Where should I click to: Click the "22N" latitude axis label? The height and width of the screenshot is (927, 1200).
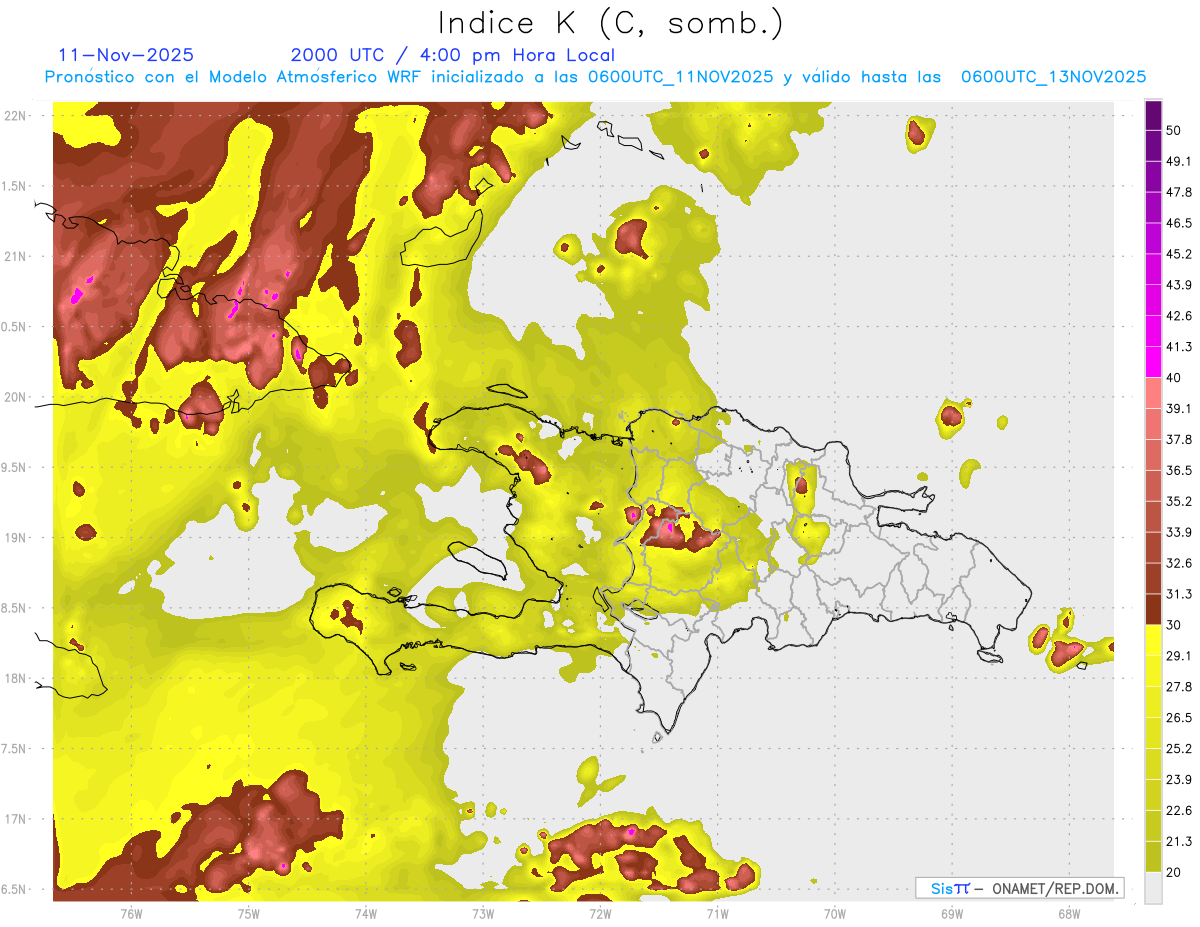15,116
